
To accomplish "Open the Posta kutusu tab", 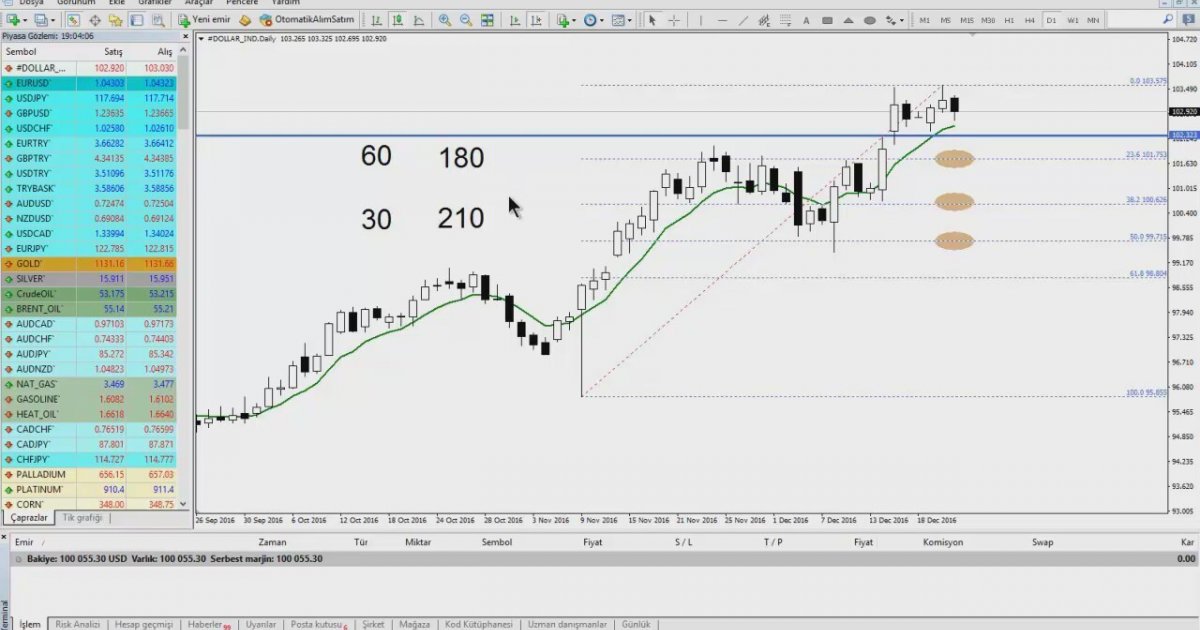I will pos(318,624).
